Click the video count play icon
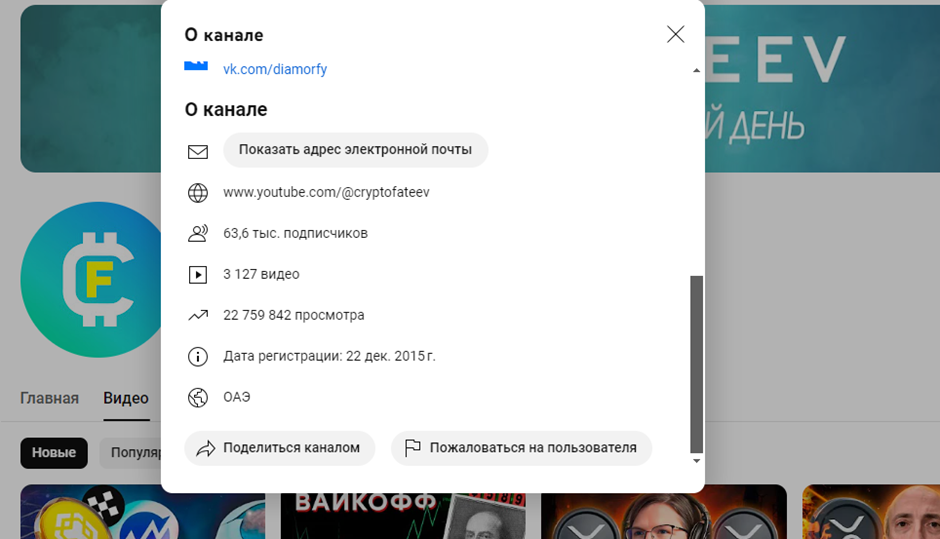This screenshot has height=539, width=940. (x=198, y=275)
